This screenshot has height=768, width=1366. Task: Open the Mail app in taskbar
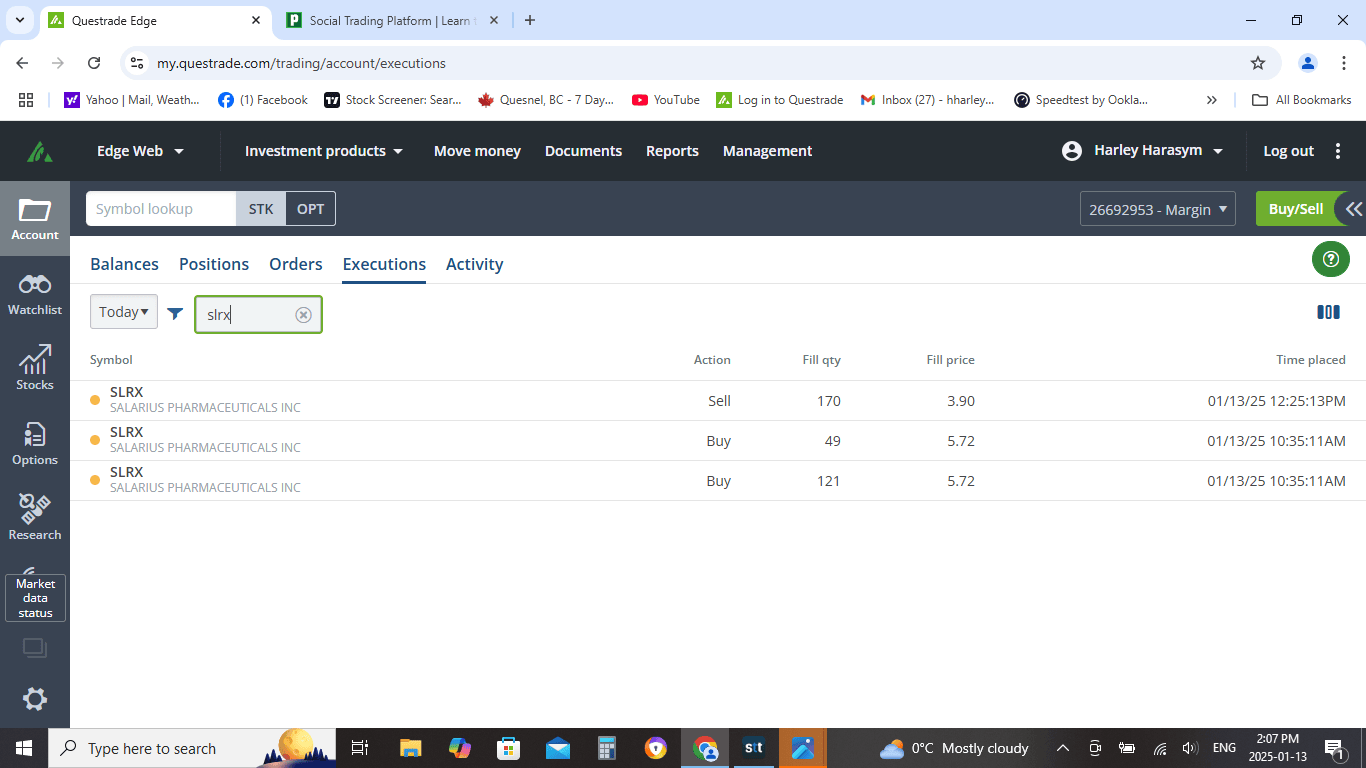pyautogui.click(x=558, y=748)
